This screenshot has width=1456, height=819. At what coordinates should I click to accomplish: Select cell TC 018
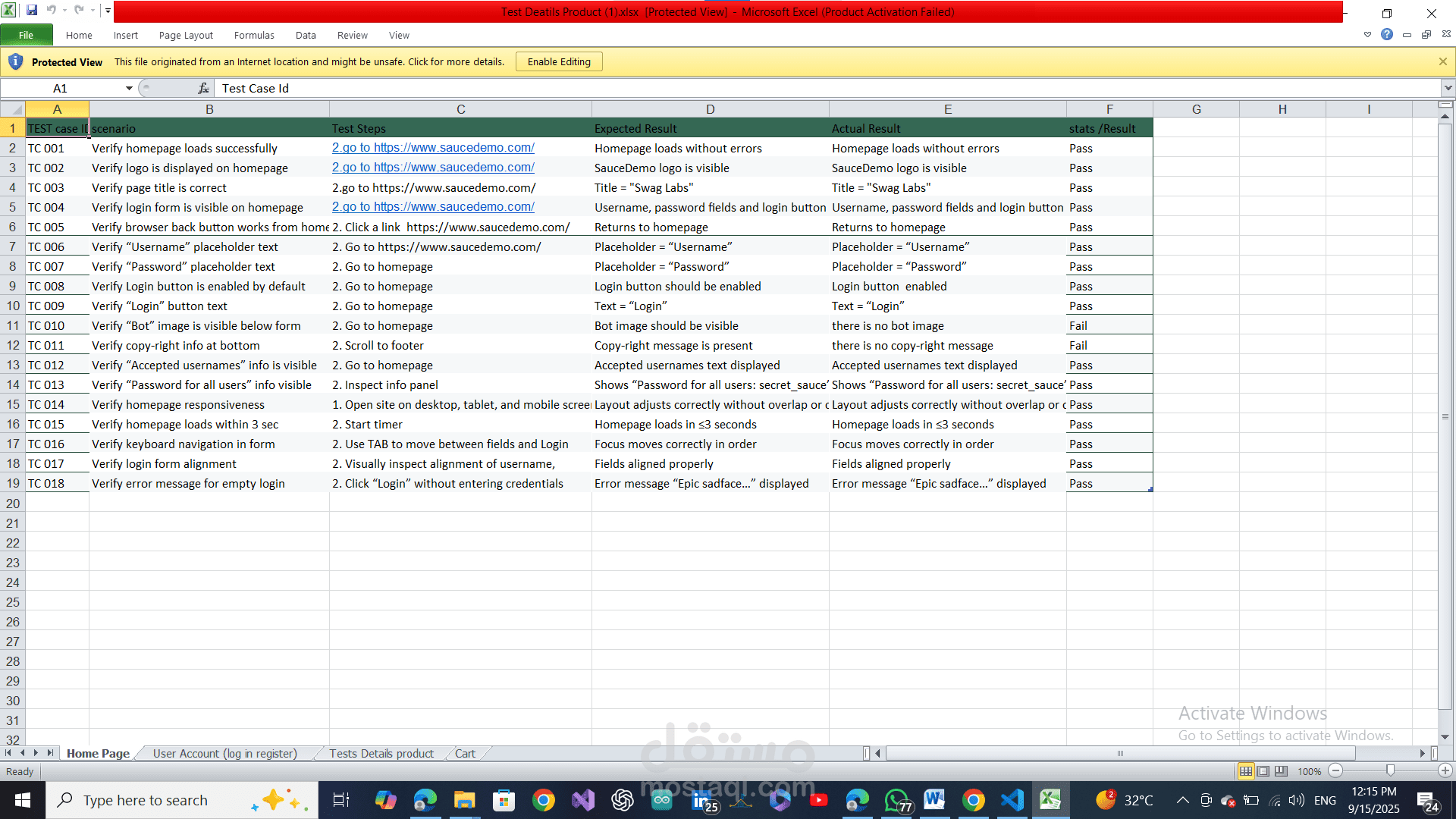tap(57, 484)
